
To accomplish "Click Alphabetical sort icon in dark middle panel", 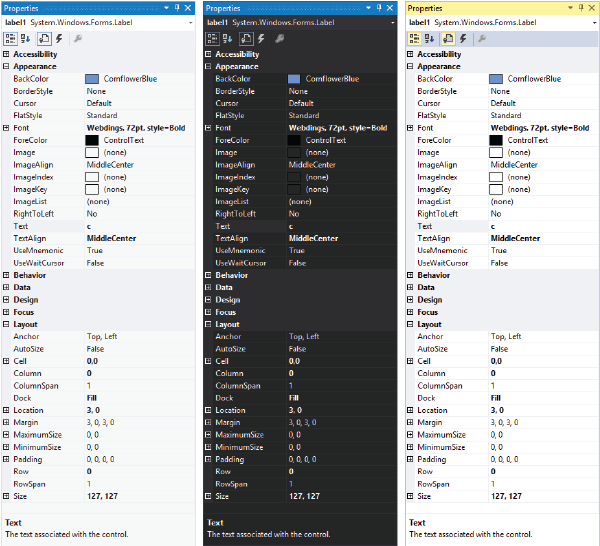I will (227, 39).
